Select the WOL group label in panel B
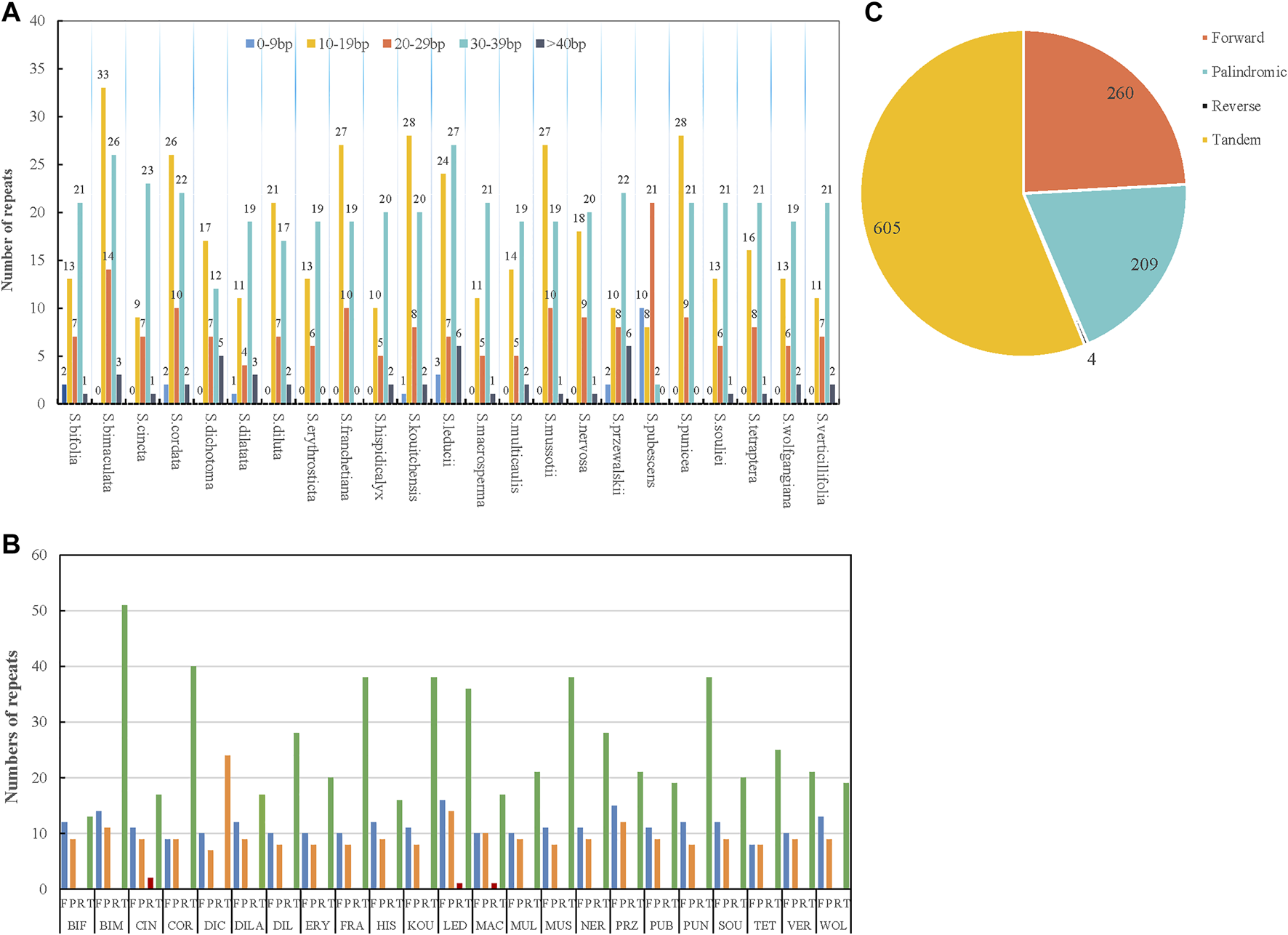The image size is (1288, 935). (833, 926)
